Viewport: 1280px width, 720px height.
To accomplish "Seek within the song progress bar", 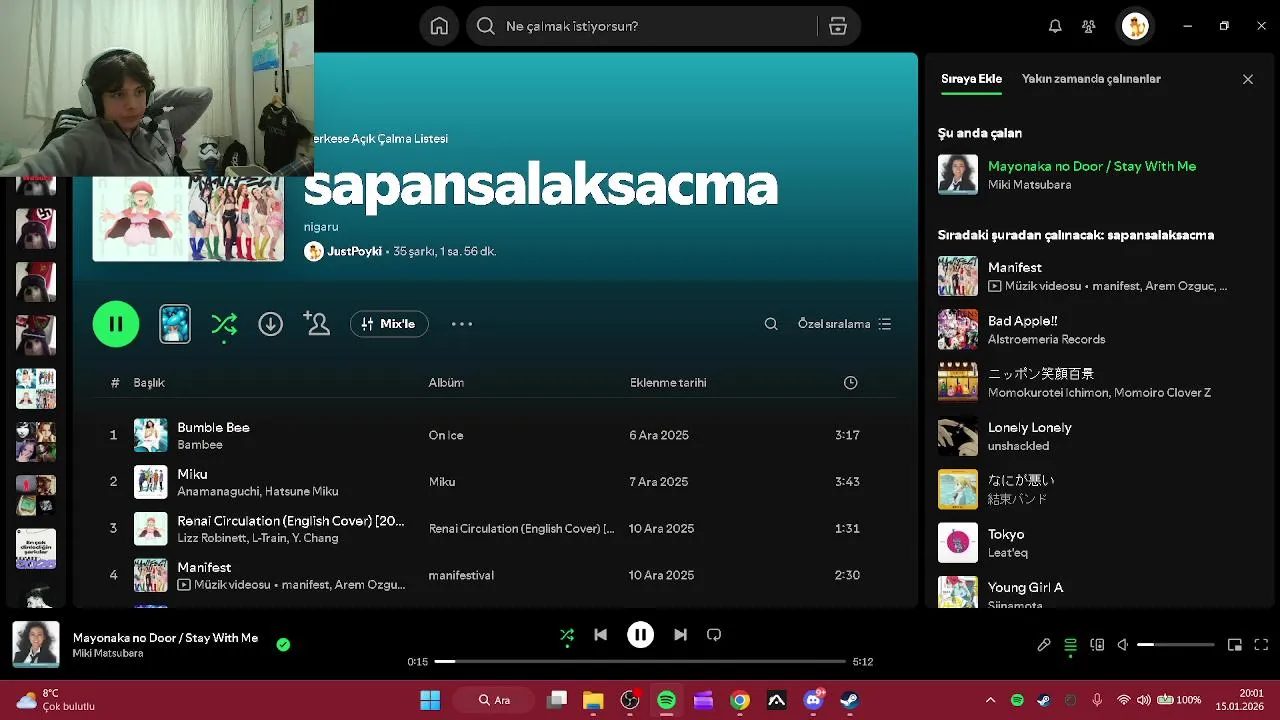I will tap(640, 662).
